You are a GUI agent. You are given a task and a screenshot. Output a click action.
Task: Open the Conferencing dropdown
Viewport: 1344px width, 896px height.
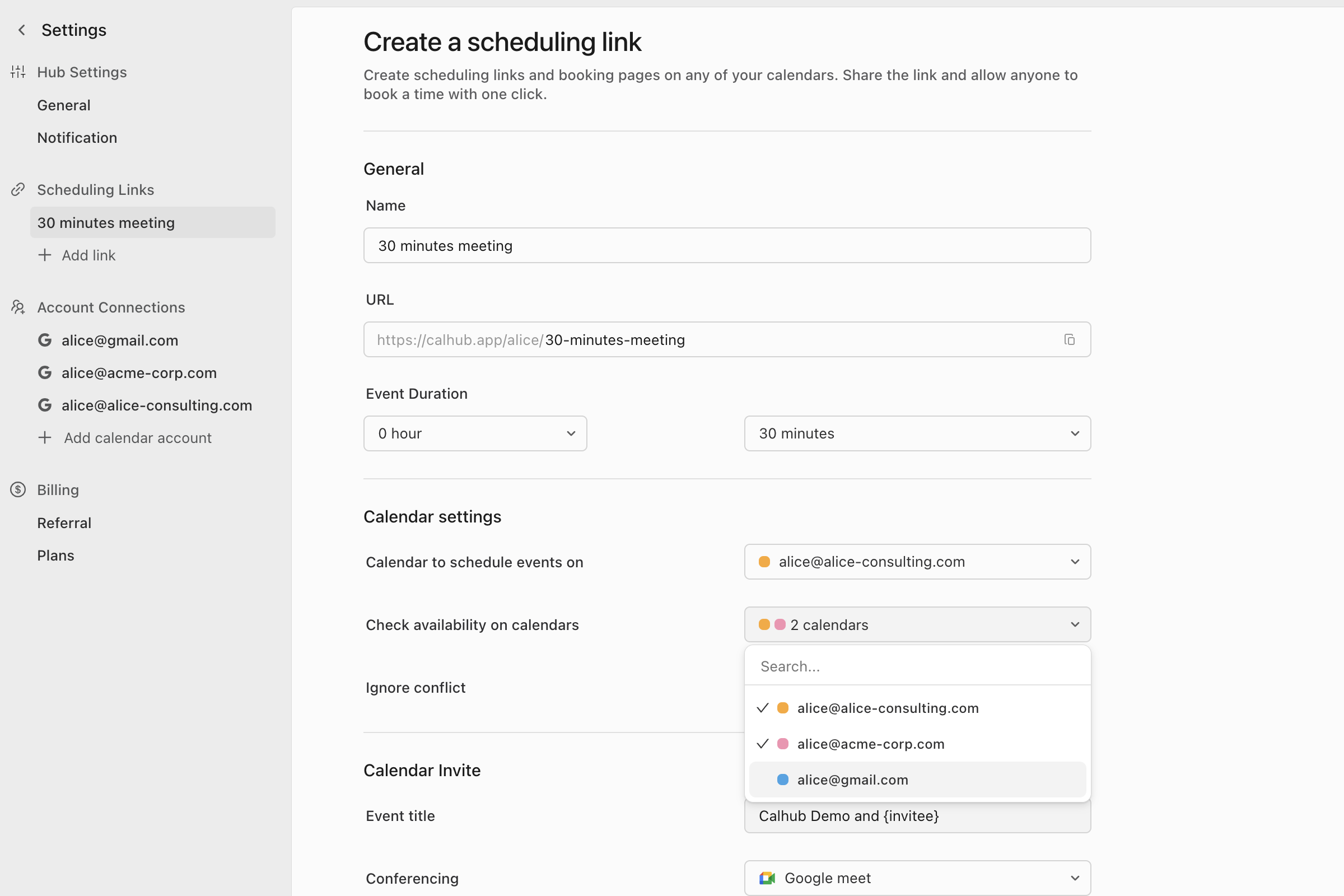tap(917, 878)
